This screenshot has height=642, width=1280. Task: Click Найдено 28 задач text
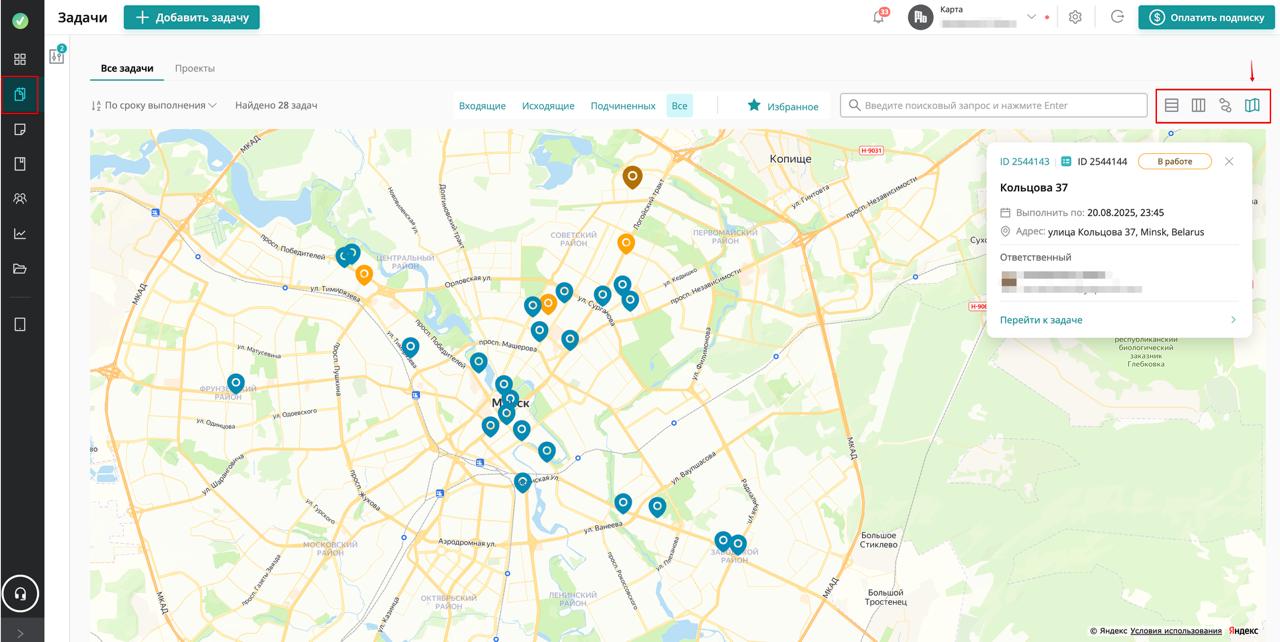pyautogui.click(x=276, y=105)
